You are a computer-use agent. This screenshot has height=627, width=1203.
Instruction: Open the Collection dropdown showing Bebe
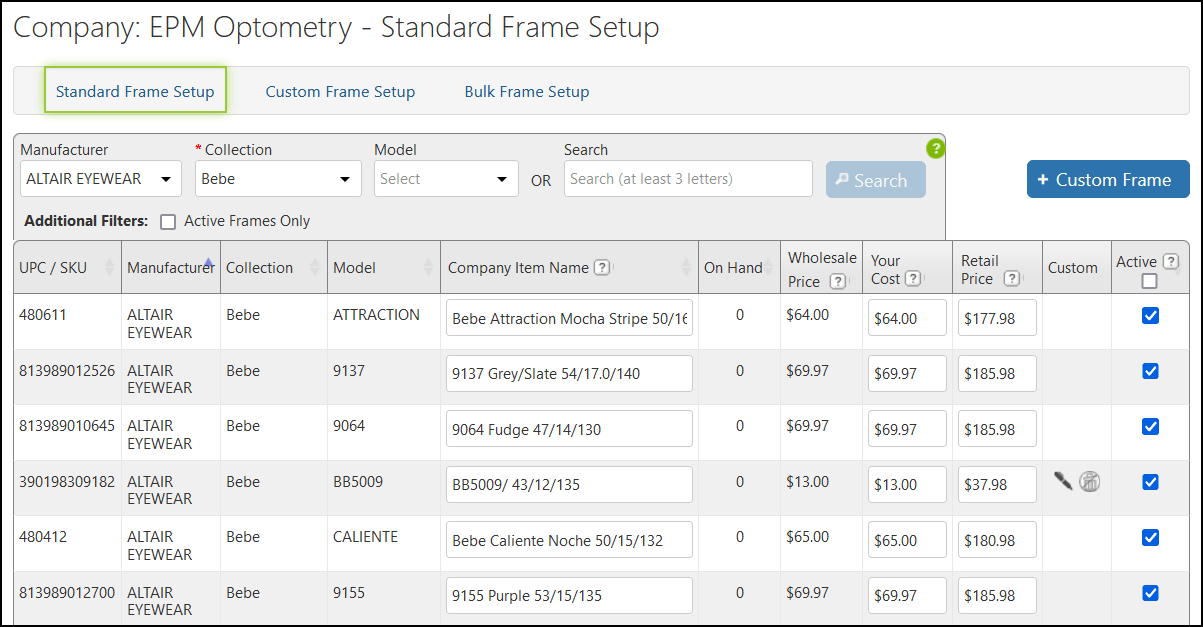click(x=278, y=178)
